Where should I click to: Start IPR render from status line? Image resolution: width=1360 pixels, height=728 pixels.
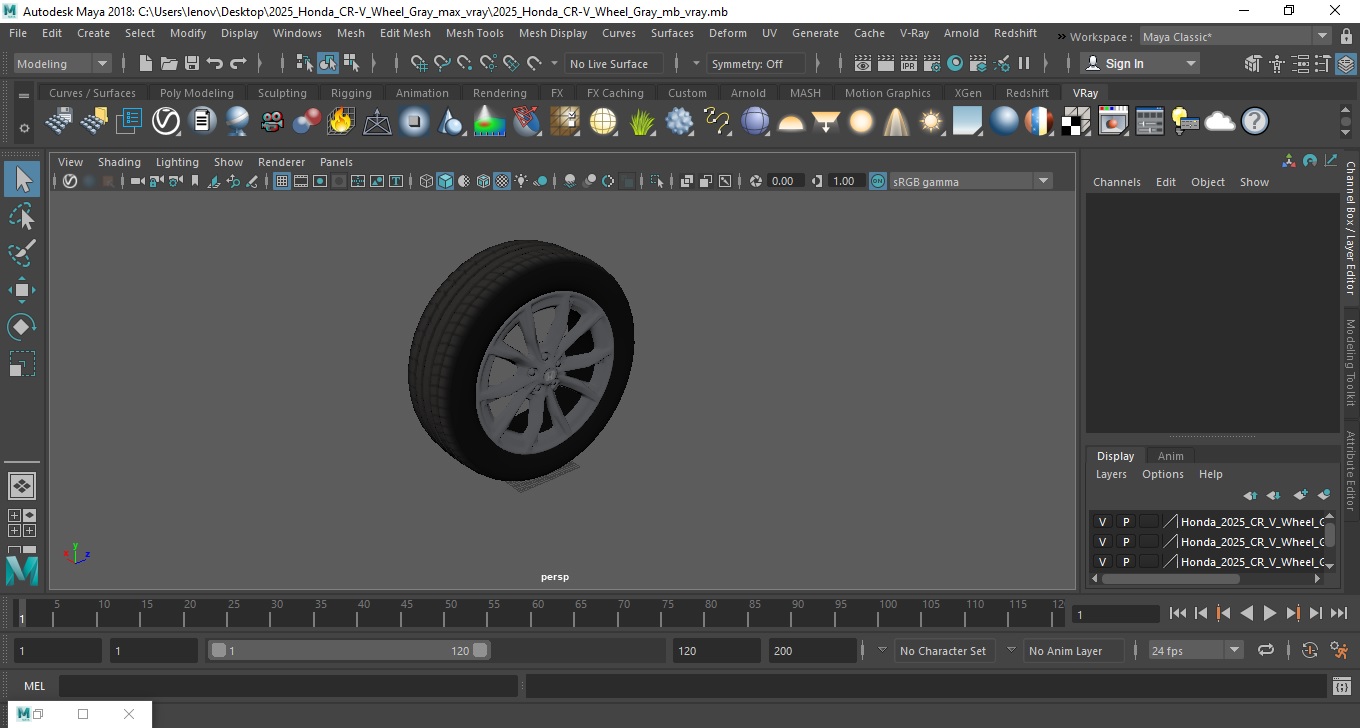coord(908,63)
